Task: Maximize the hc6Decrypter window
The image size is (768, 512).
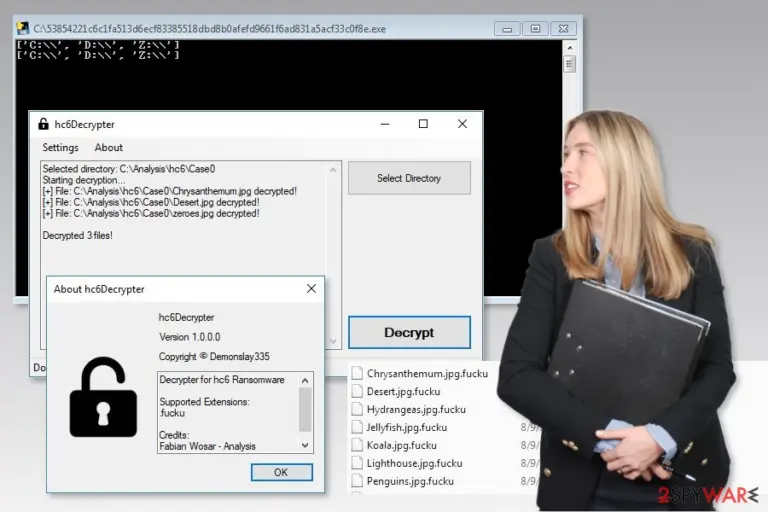Action: tap(423, 124)
